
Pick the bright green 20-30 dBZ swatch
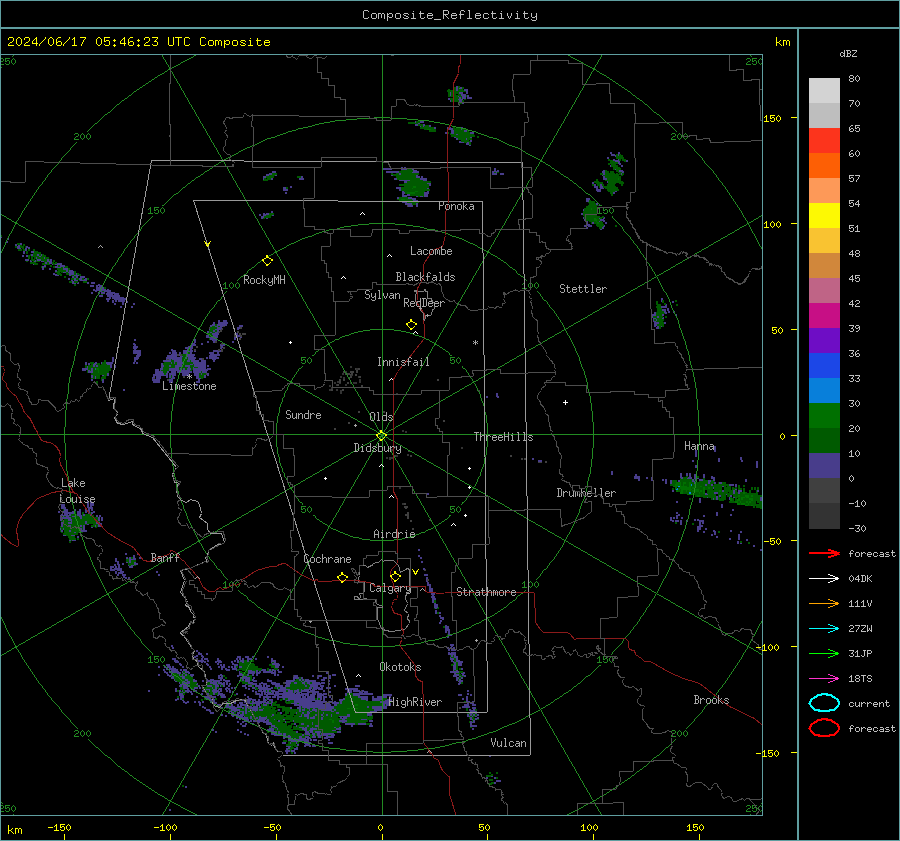coord(824,416)
